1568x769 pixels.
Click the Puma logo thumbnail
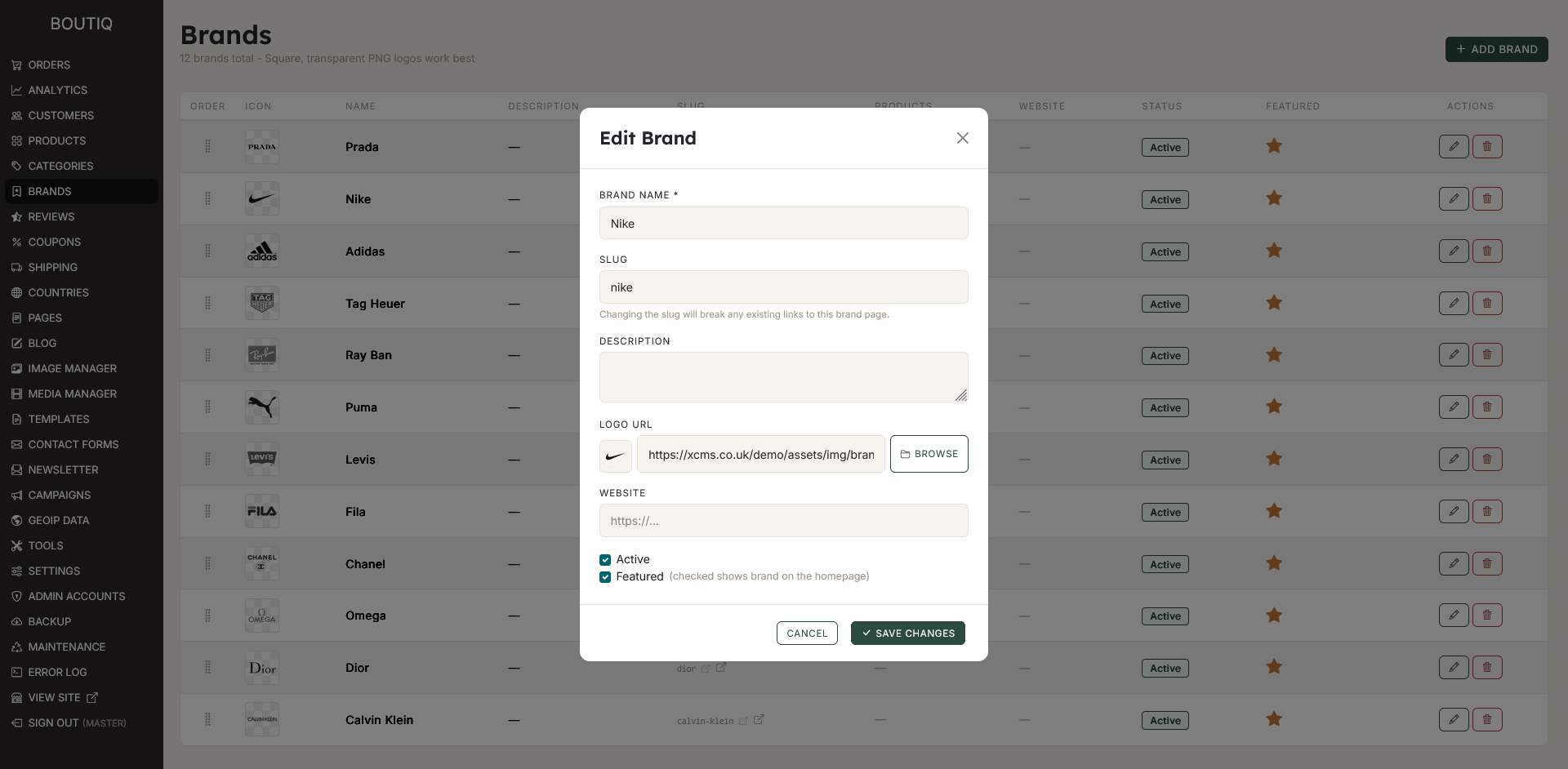[262, 407]
